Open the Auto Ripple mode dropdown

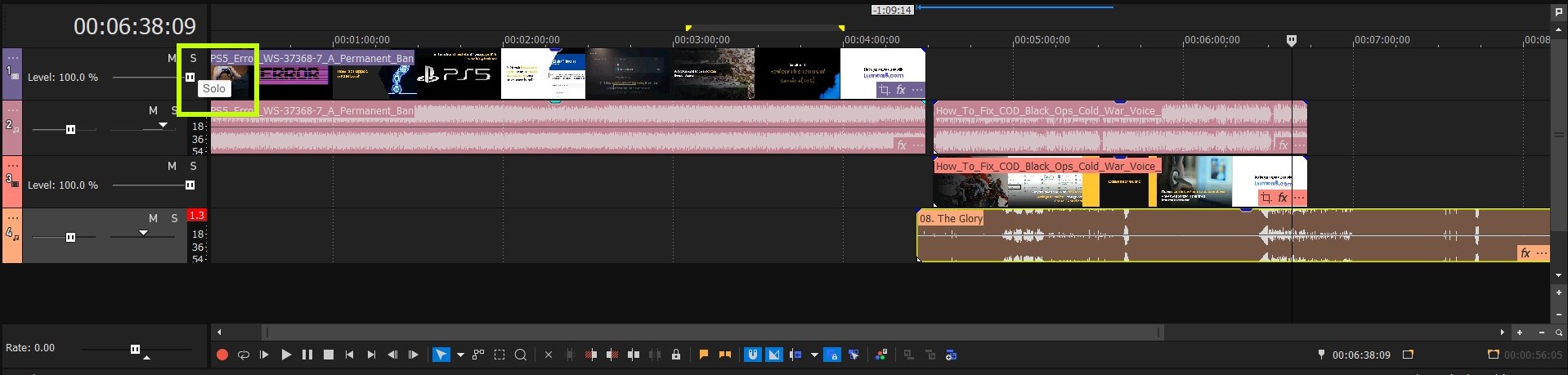pos(814,355)
